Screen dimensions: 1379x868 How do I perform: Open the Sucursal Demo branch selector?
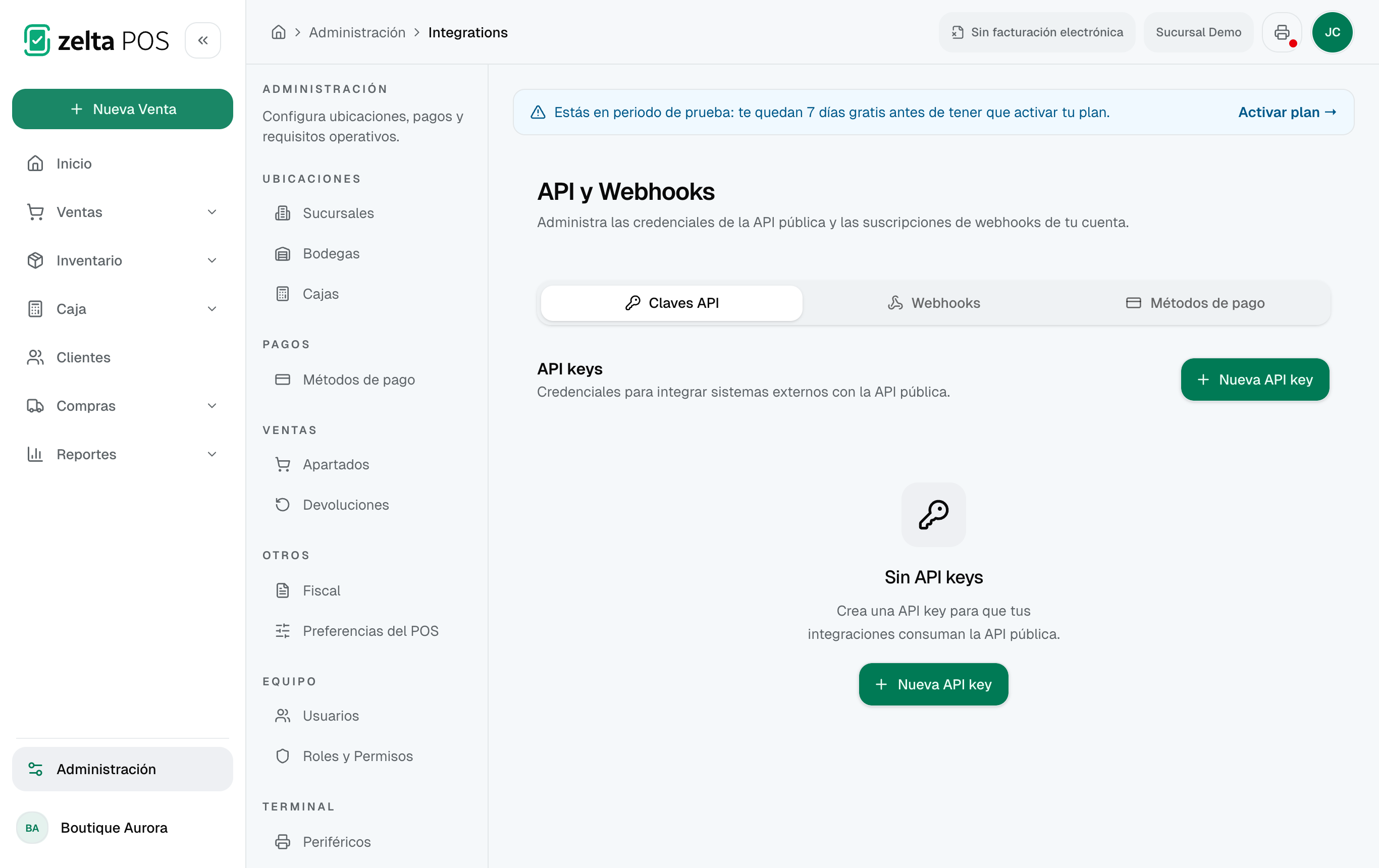1198,32
